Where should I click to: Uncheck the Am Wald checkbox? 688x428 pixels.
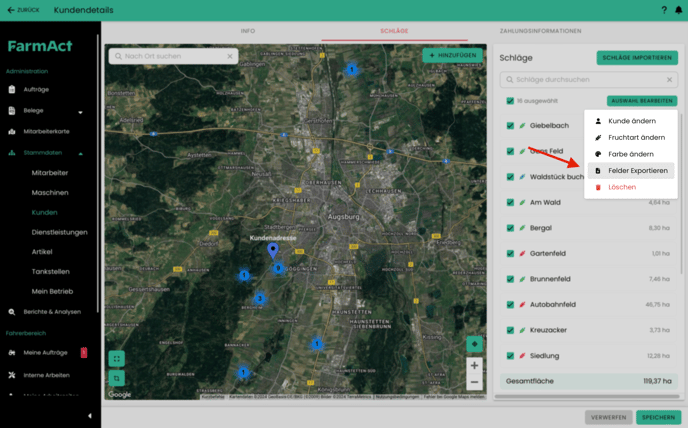click(x=510, y=202)
